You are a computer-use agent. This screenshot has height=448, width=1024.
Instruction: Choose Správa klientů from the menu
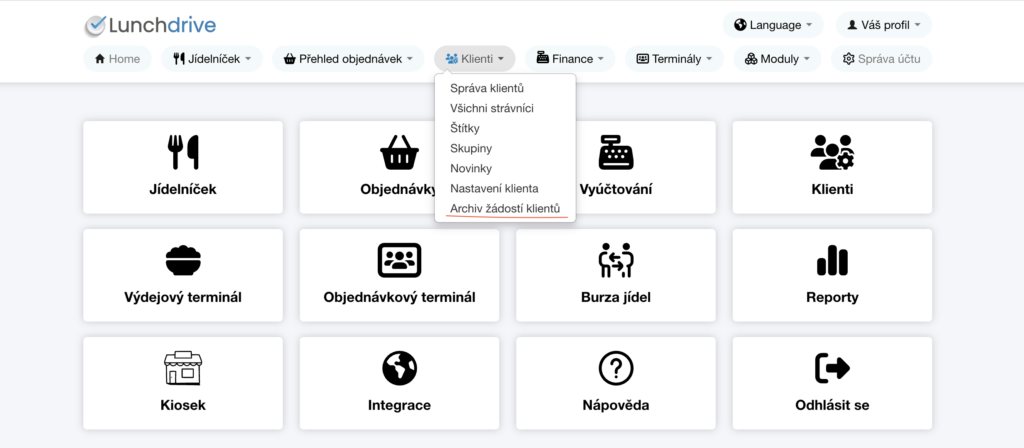(x=487, y=88)
